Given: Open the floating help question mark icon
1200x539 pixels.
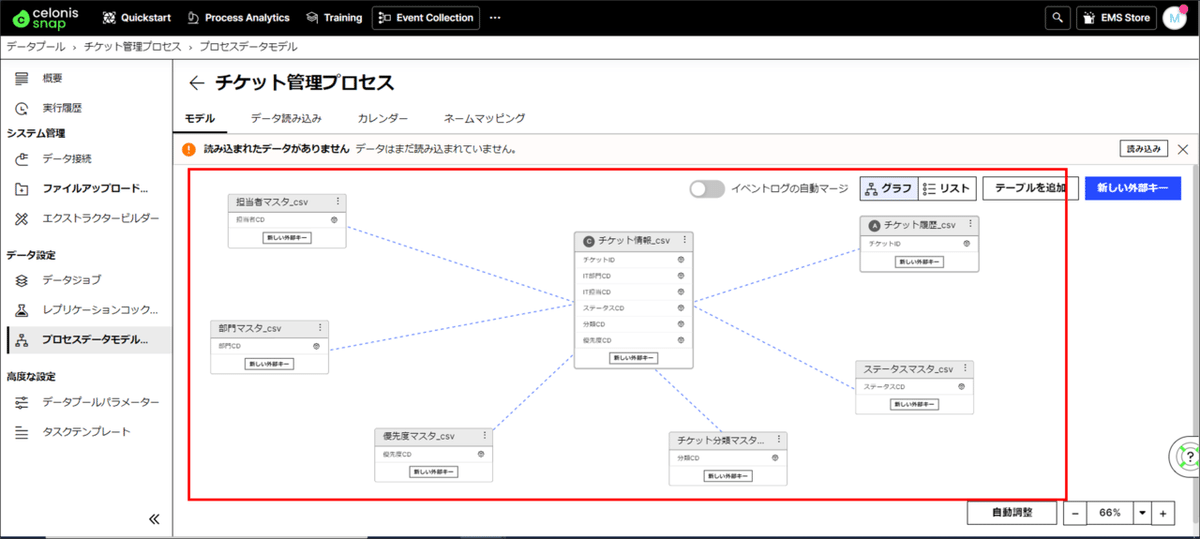Looking at the screenshot, I should point(1185,457).
